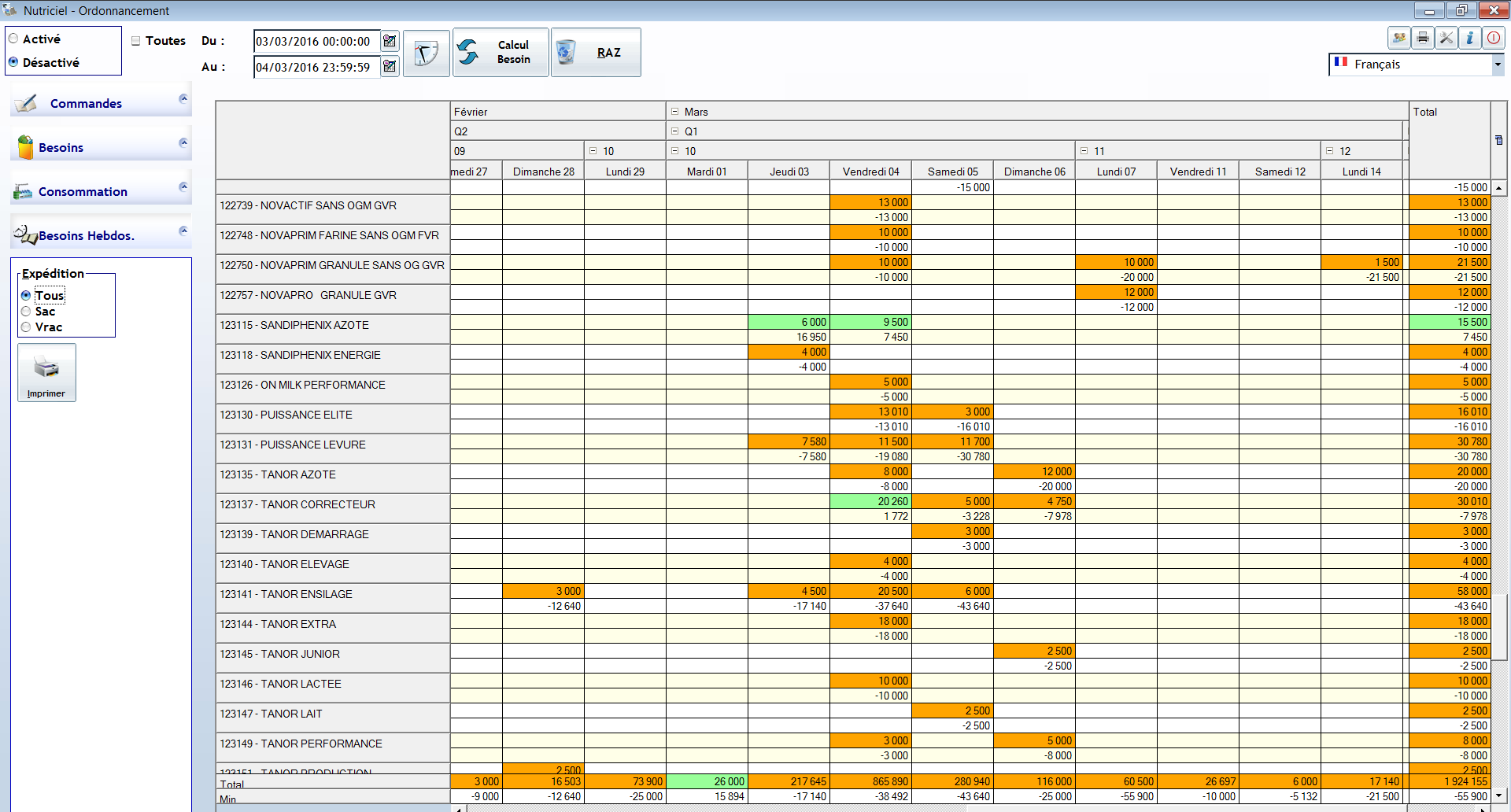This screenshot has height=812, width=1511.
Task: Click the grand total cell 1 924 155
Action: (1449, 781)
